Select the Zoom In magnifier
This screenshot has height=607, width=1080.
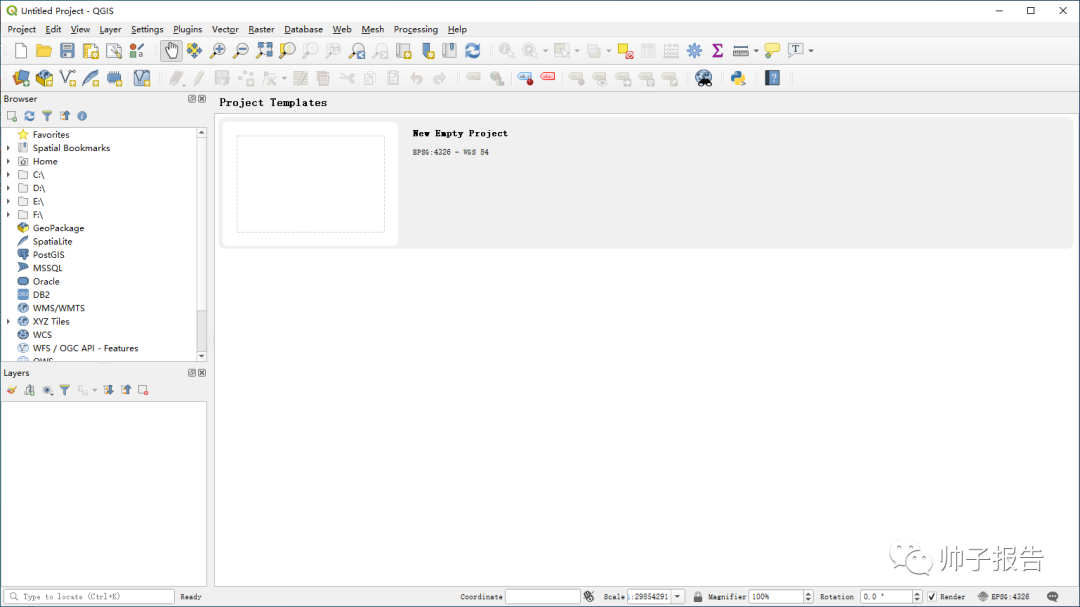coord(218,50)
